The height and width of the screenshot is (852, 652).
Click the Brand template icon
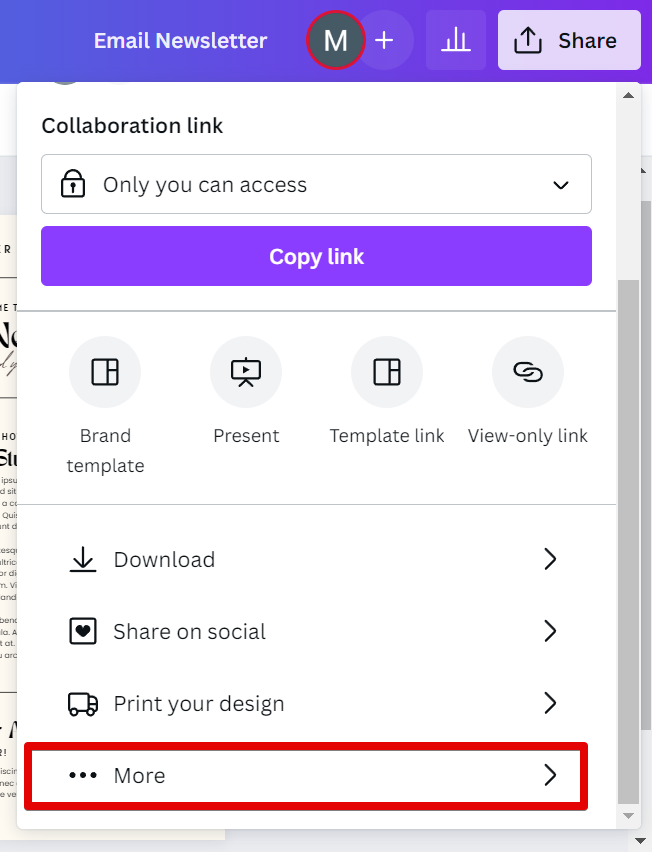point(105,372)
